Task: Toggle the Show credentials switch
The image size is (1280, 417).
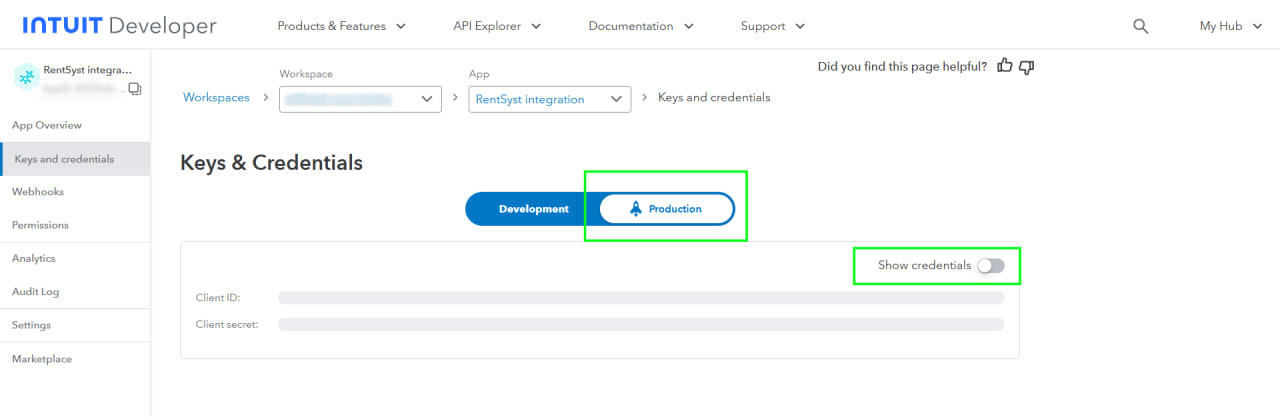Action: [990, 265]
